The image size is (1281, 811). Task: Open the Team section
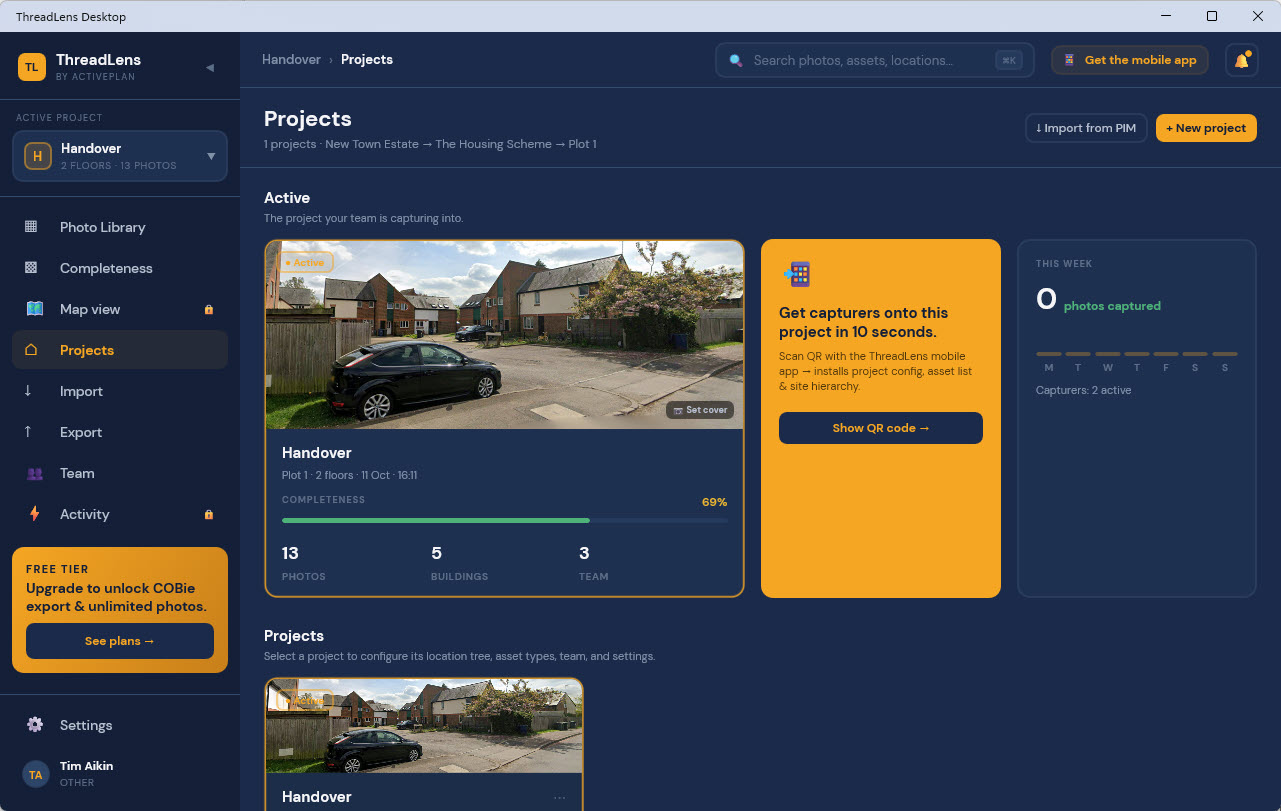click(x=120, y=473)
